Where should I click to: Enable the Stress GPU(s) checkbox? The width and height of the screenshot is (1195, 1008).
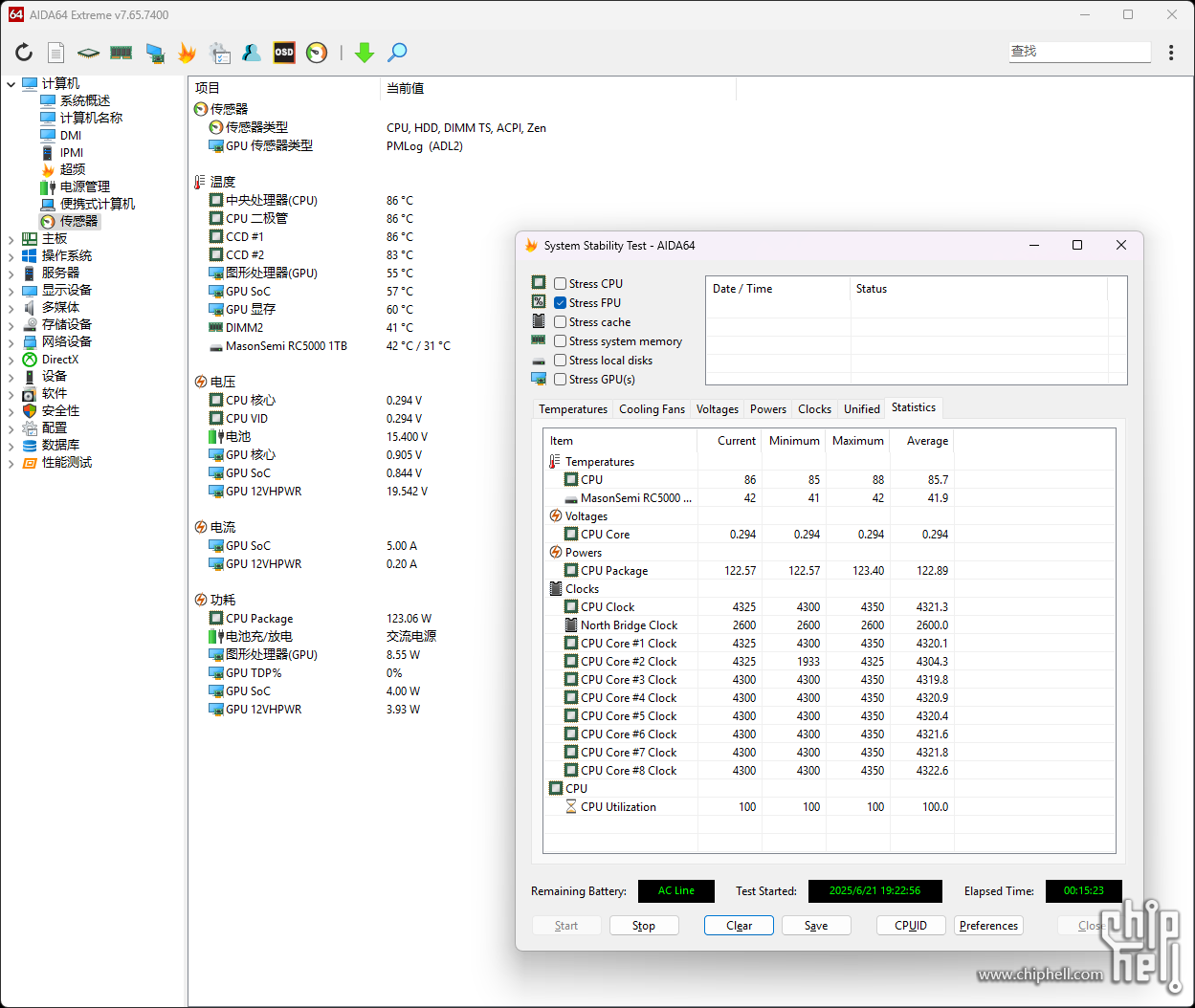point(561,380)
